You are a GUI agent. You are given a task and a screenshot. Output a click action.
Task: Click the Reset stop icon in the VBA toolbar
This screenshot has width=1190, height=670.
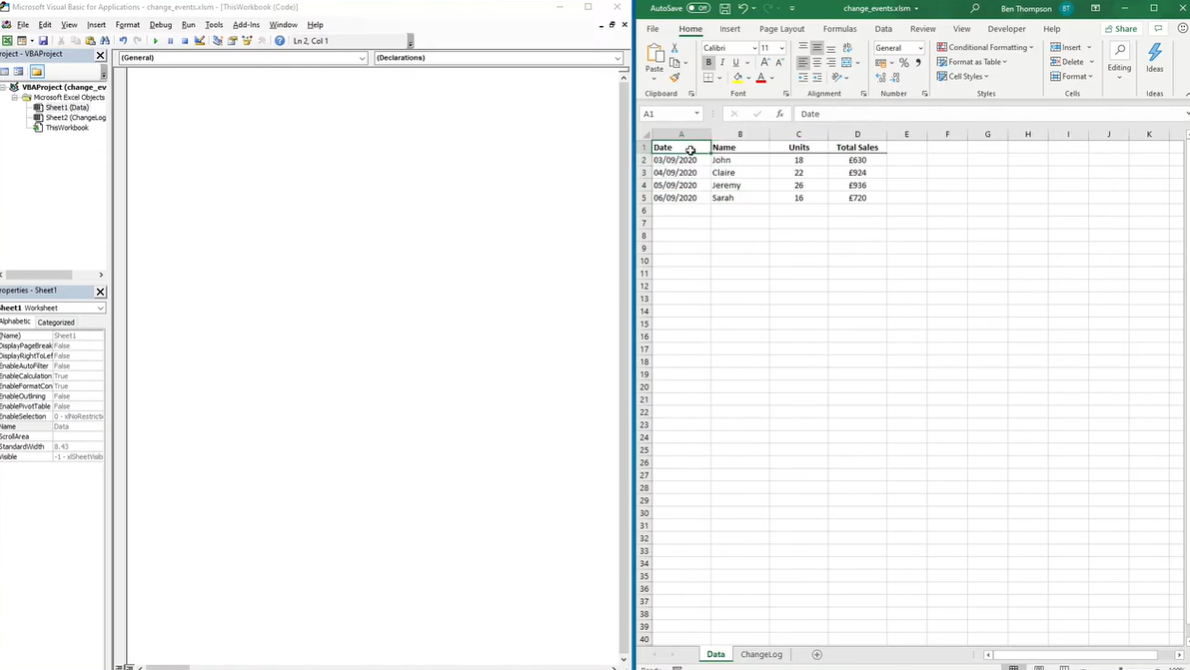pos(184,41)
